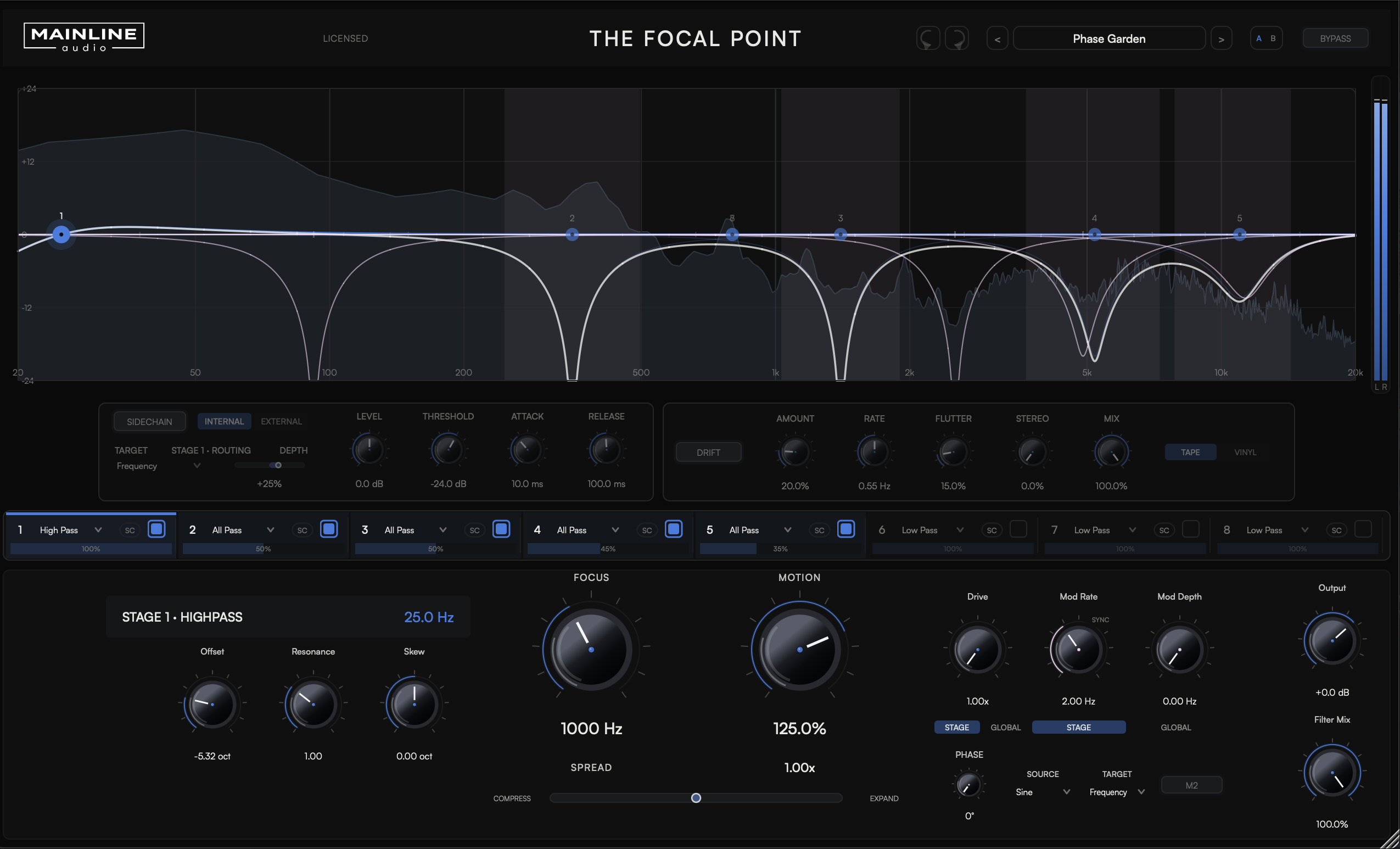Open stage 1 High Pass type dropdown
The height and width of the screenshot is (849, 1400).
click(x=70, y=530)
